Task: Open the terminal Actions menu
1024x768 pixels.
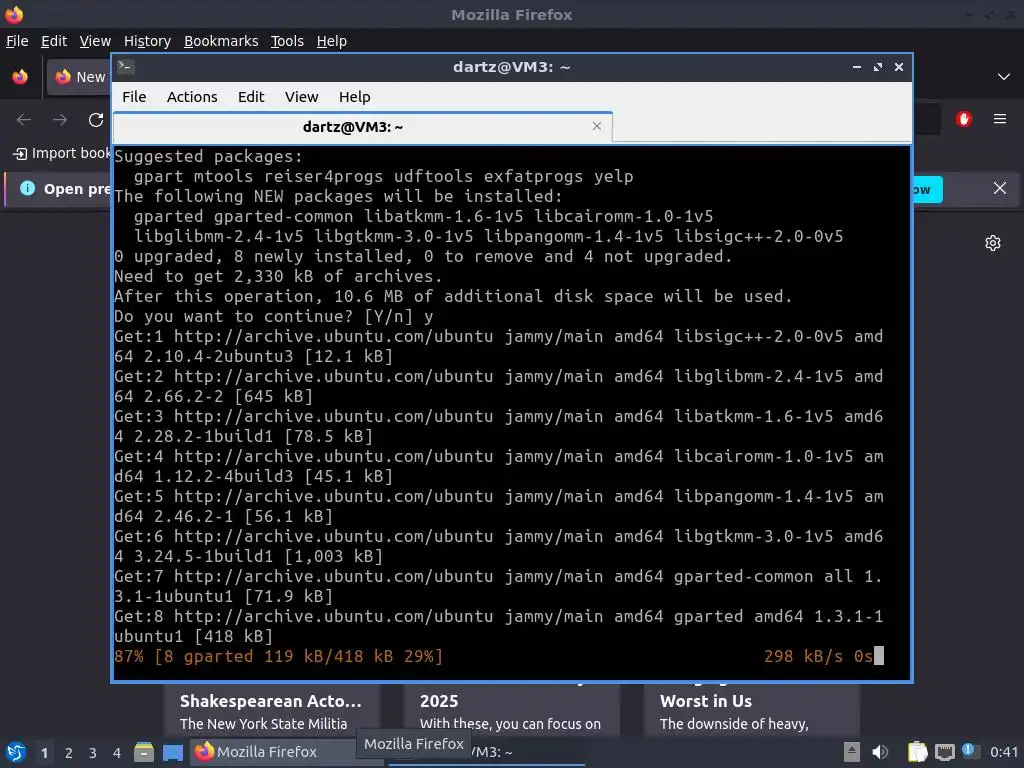Action: point(192,97)
